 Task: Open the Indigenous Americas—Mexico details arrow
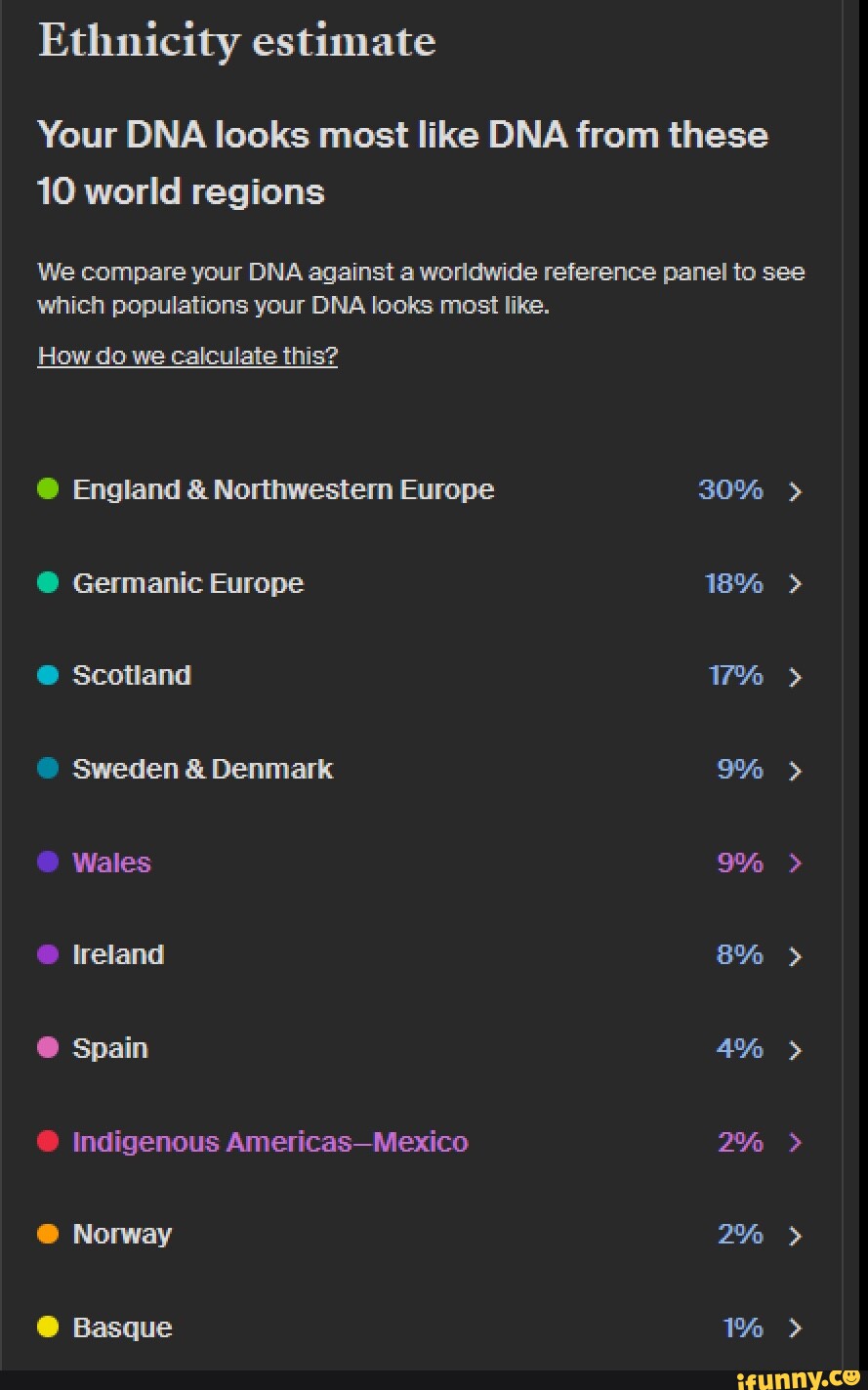[796, 1143]
